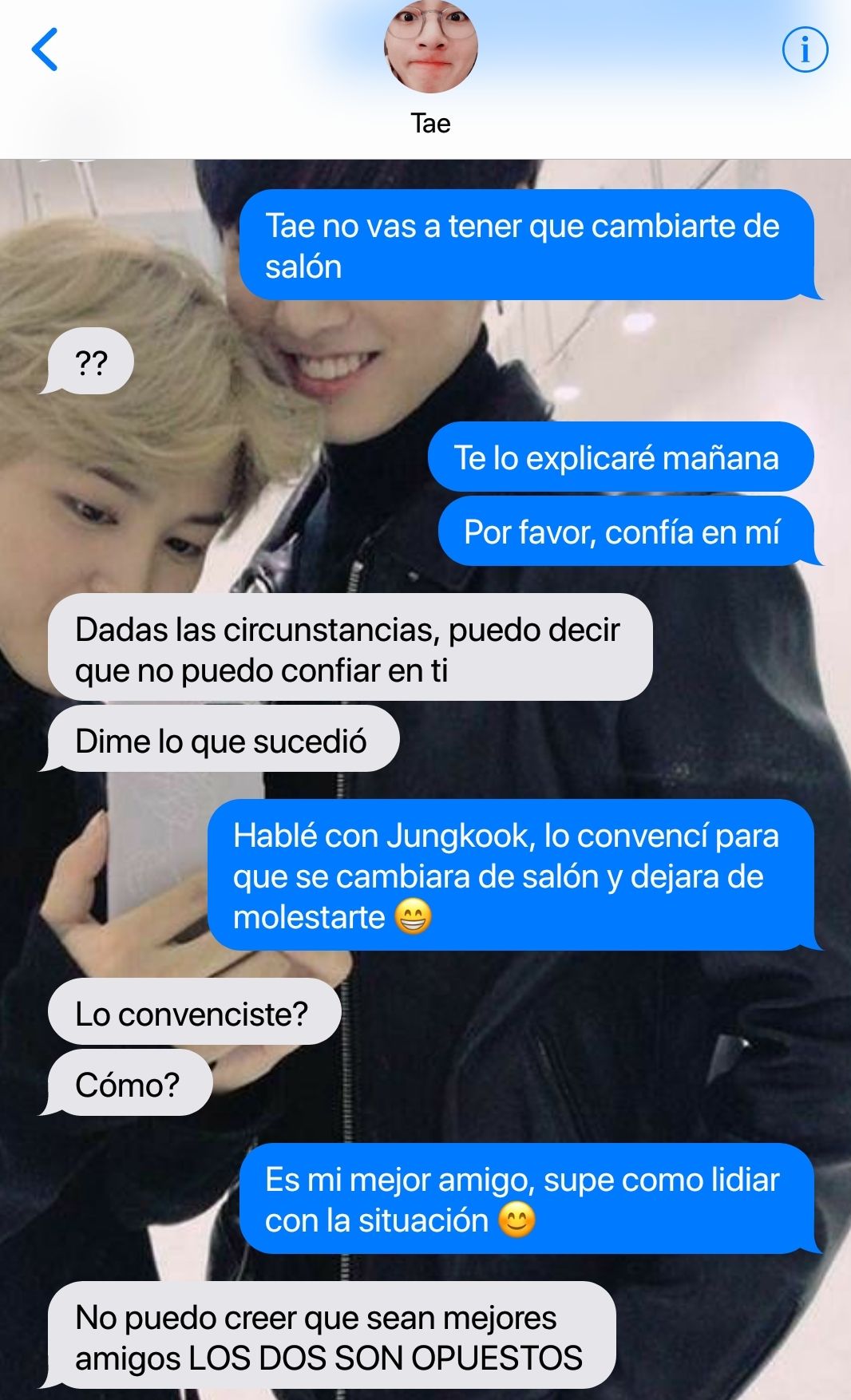Screen dimensions: 851x1400
Task: Tap the word 'Jungkook' in the message
Action: (x=458, y=836)
